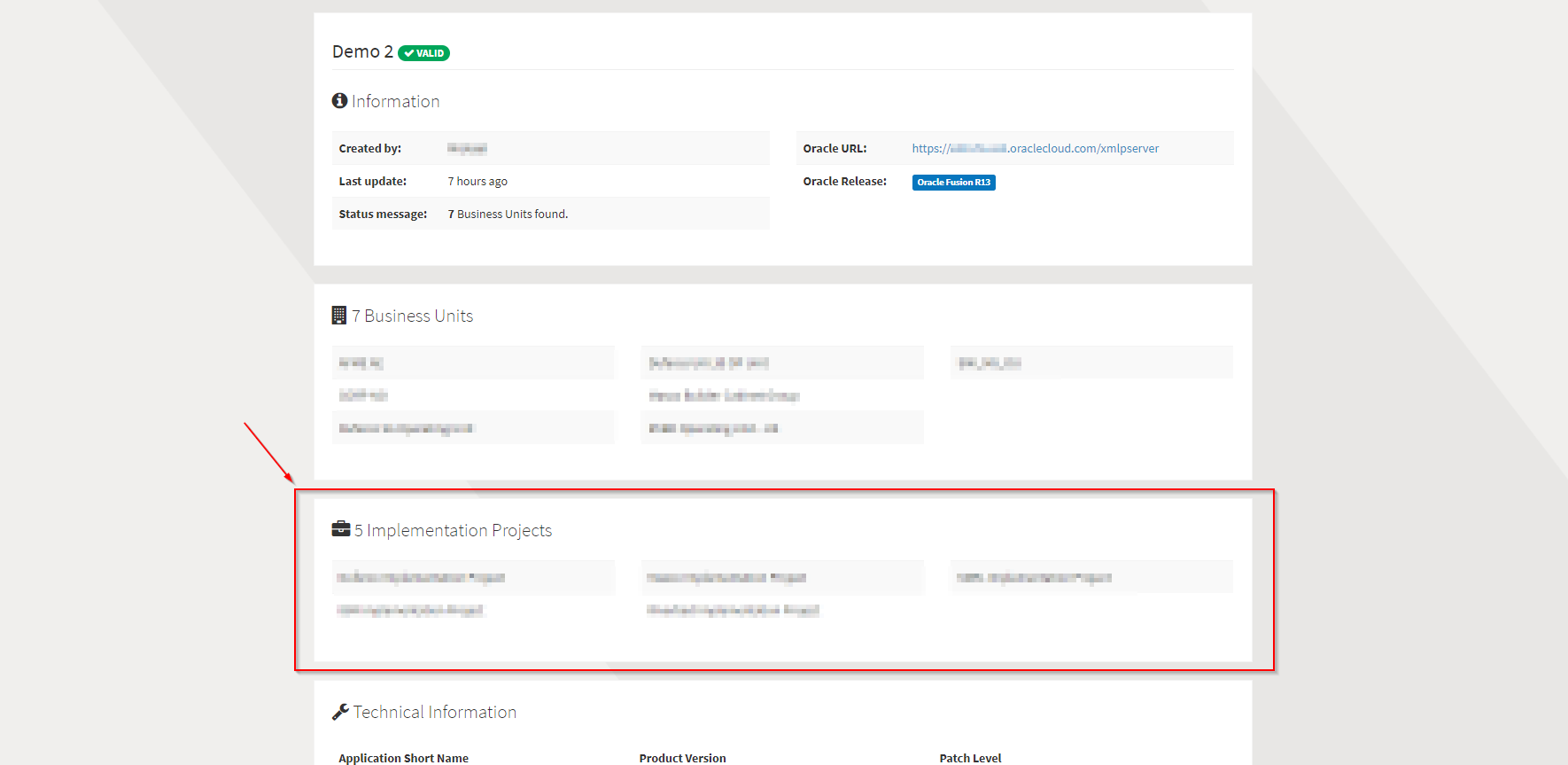The image size is (1568, 765).
Task: Click the Application Short Name column header
Action: 403,758
